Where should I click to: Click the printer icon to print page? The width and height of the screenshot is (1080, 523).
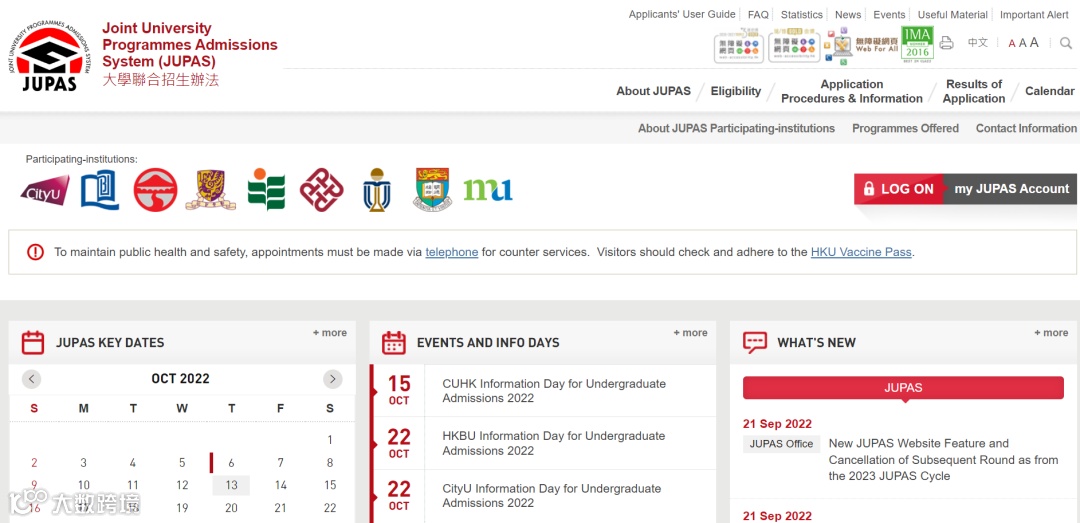(946, 43)
